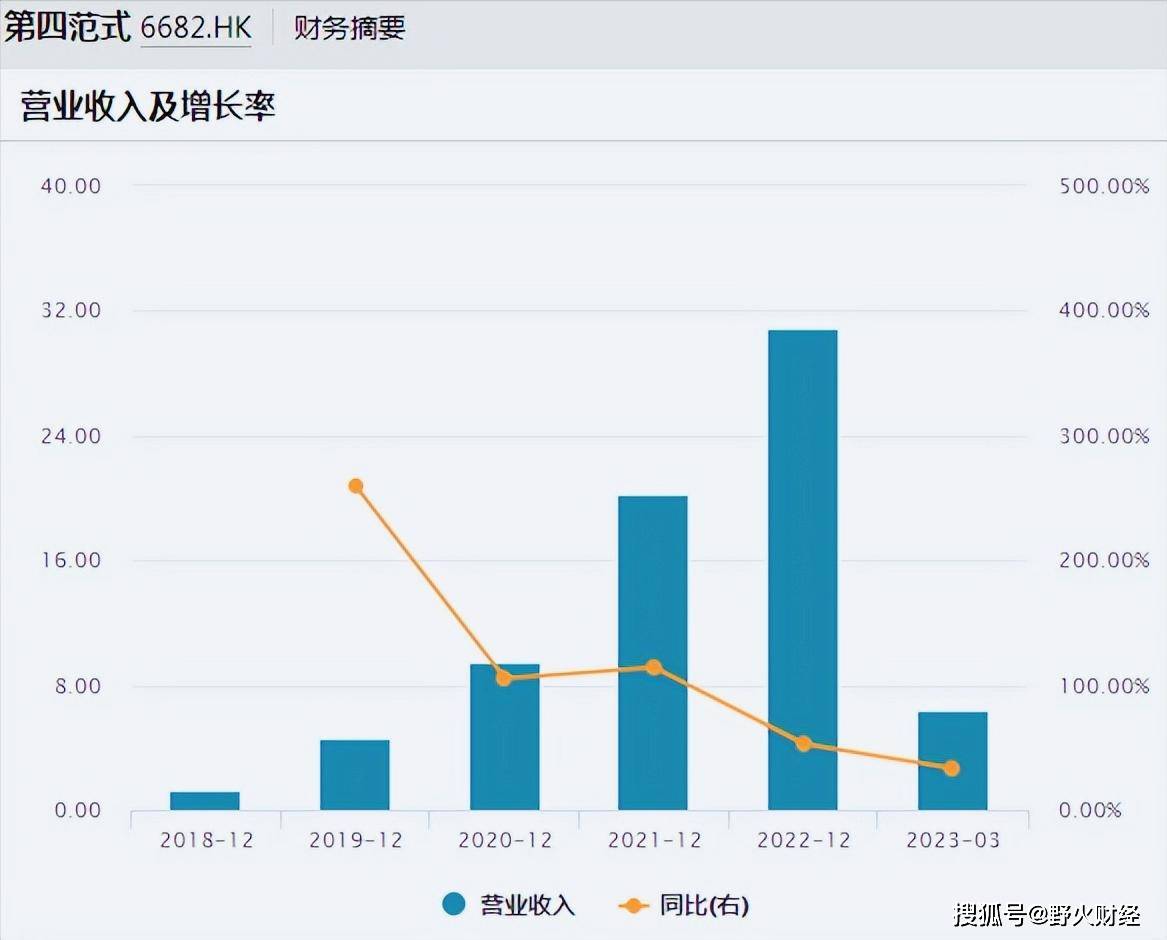Click the 2023-03 orange growth data point

[x=952, y=768]
